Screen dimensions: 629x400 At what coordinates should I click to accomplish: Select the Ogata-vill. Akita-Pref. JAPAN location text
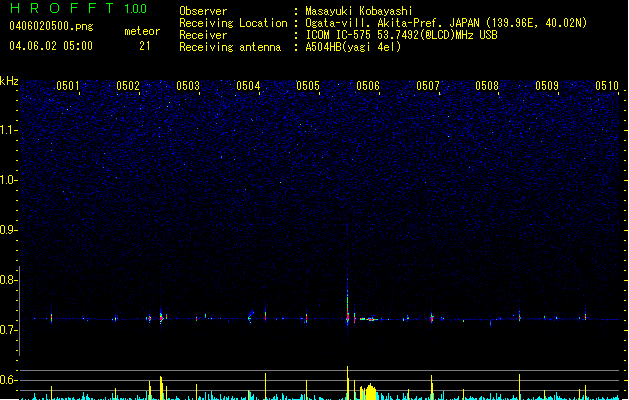point(446,23)
